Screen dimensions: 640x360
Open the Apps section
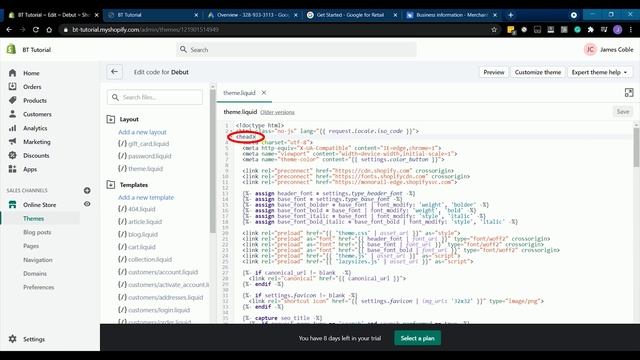(x=30, y=169)
